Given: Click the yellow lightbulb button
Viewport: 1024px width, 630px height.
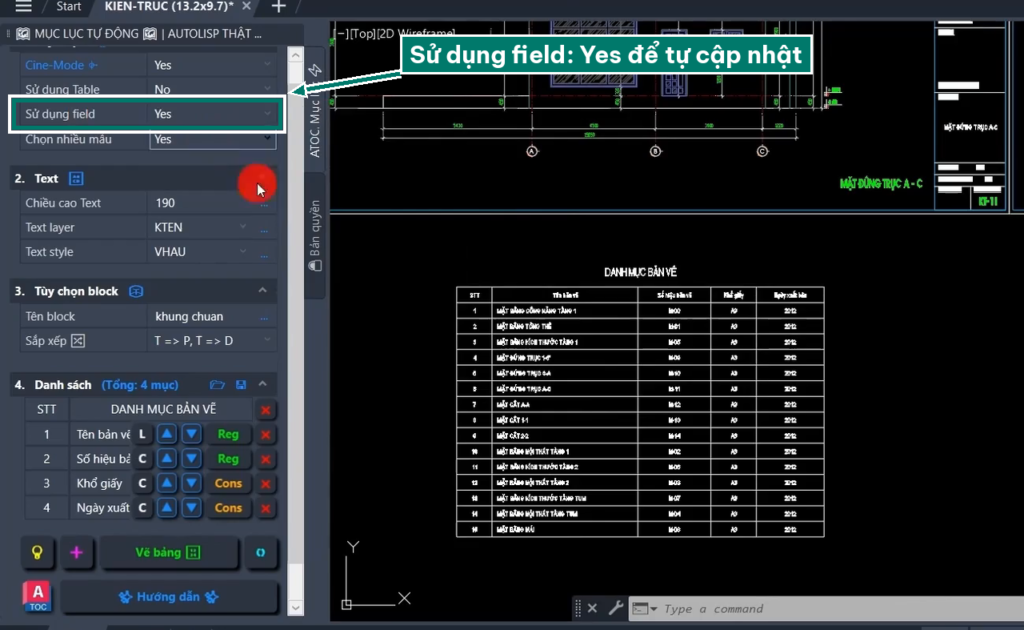Looking at the screenshot, I should 37,553.
